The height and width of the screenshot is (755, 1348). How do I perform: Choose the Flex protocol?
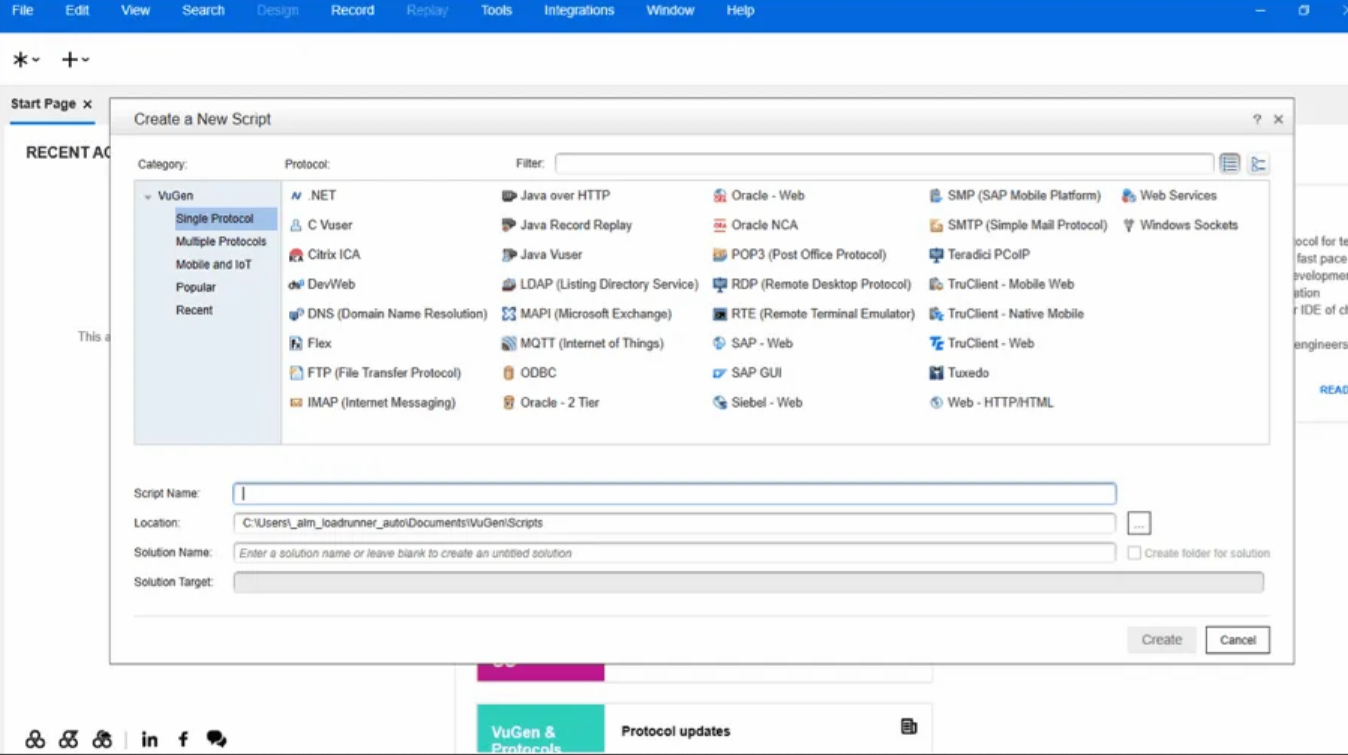pos(310,343)
